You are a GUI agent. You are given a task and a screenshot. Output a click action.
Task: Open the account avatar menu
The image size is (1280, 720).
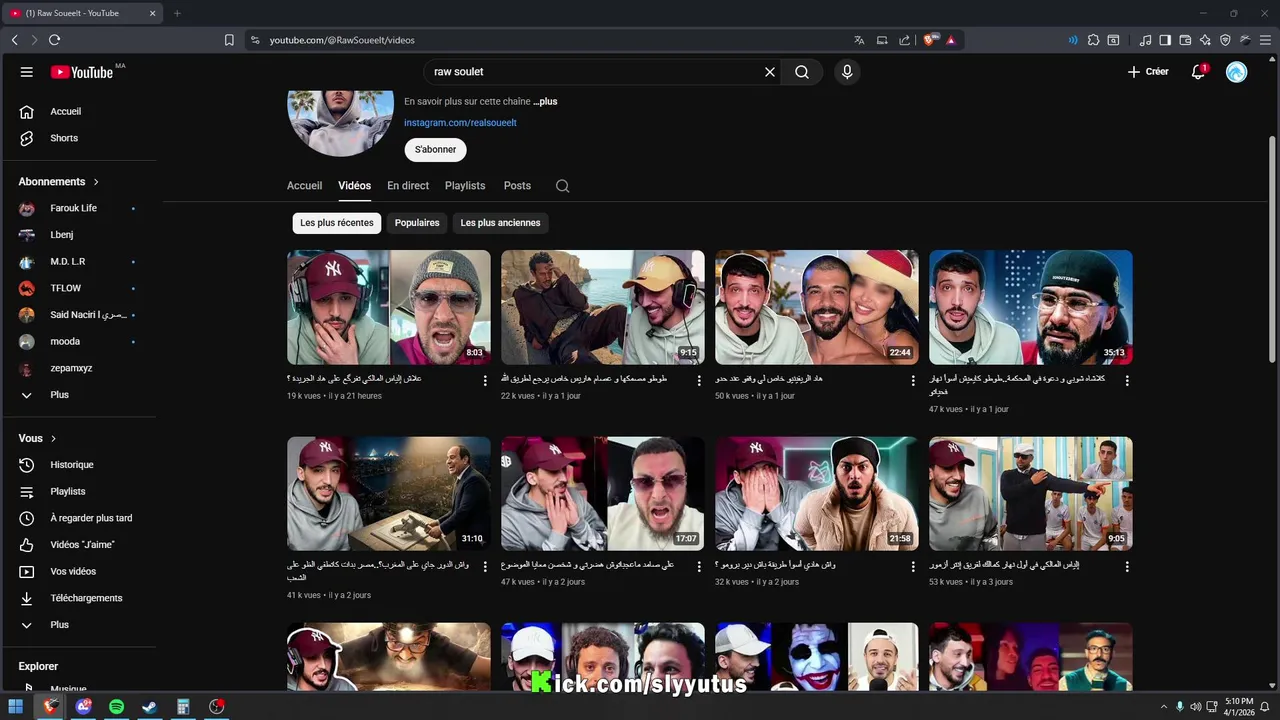(1237, 72)
